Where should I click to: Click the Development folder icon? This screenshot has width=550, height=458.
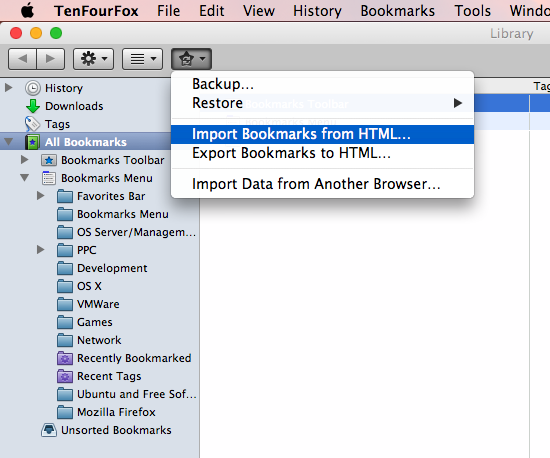(x=65, y=268)
